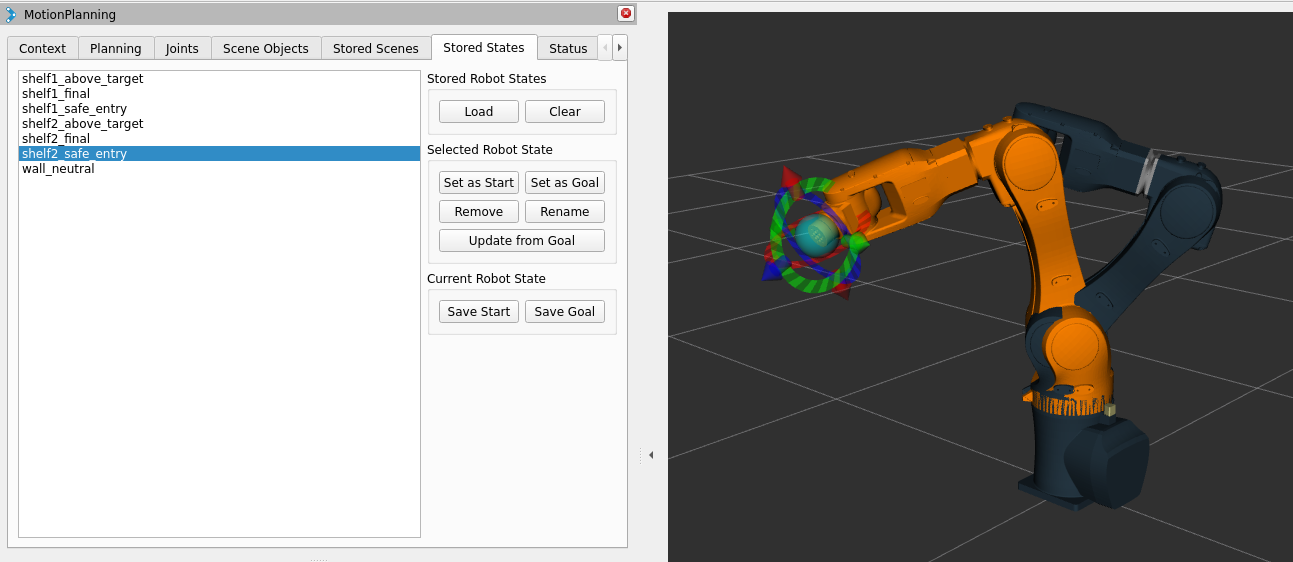The width and height of the screenshot is (1293, 562).
Task: Click the teal interactive marker sphere
Action: click(817, 236)
